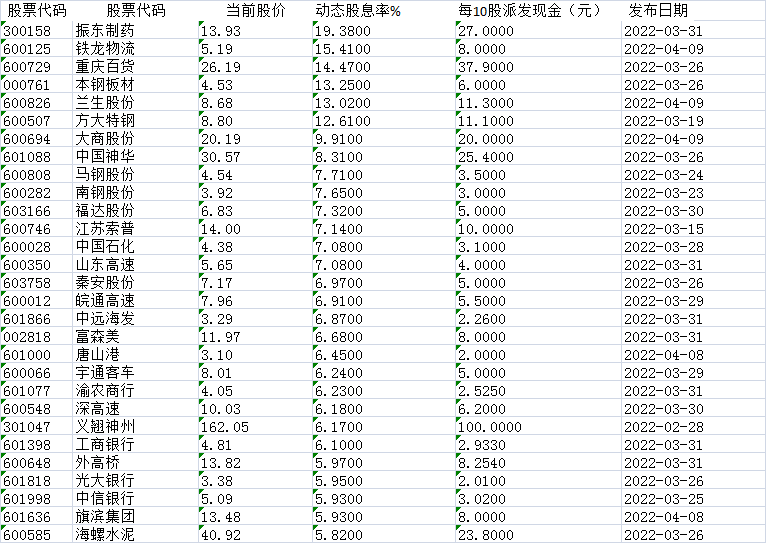Select date 2022-03-24
Viewport: 766px width, 543px height.
[663, 175]
